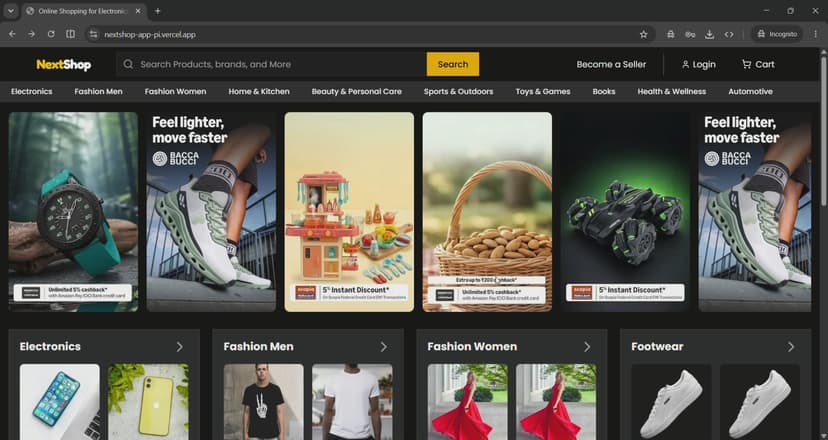Click the address bar URL
The height and width of the screenshot is (440, 828).
(x=150, y=34)
